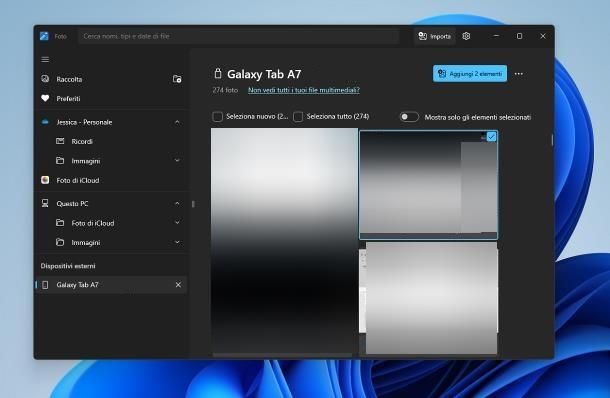The height and width of the screenshot is (398, 610).
Task: Open Immagini folder under Questo PC
Action: 111,242
